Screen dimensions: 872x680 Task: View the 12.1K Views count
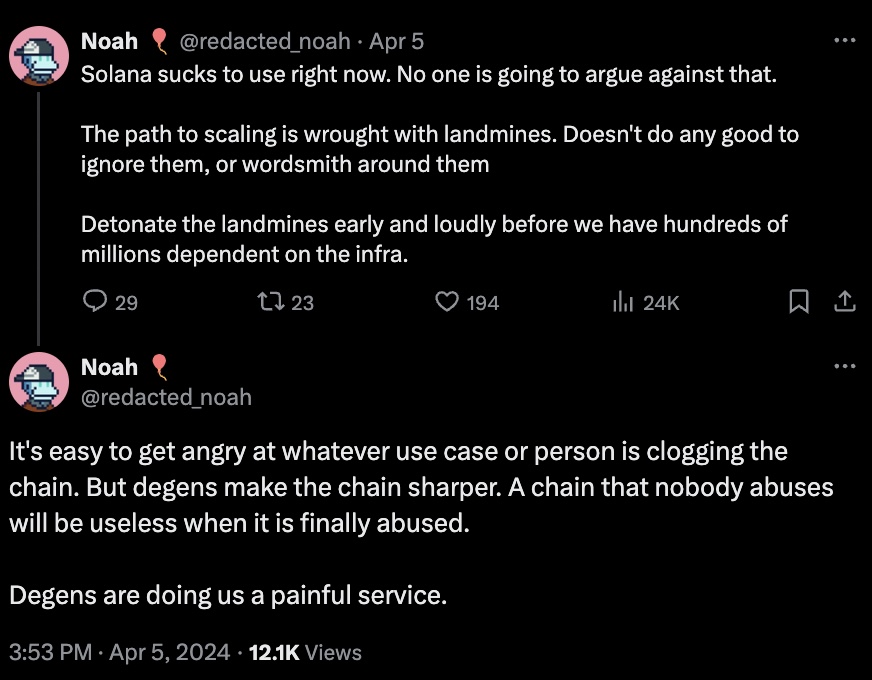305,652
